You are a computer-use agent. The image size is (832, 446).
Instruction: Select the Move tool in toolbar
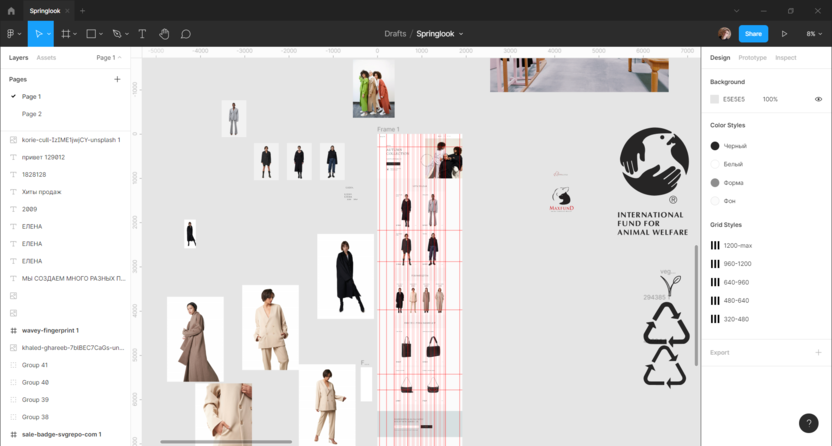coord(38,34)
